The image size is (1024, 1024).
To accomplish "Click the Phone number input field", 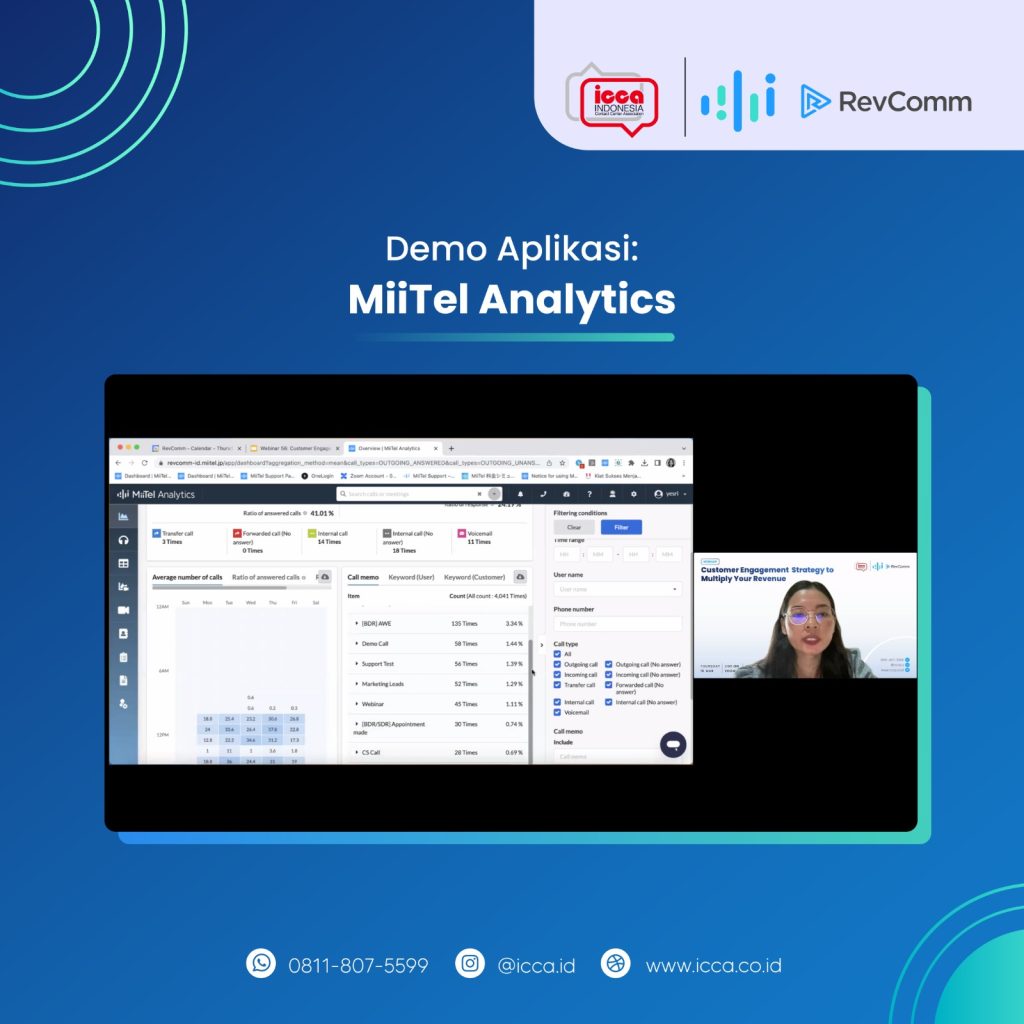I will [x=618, y=624].
